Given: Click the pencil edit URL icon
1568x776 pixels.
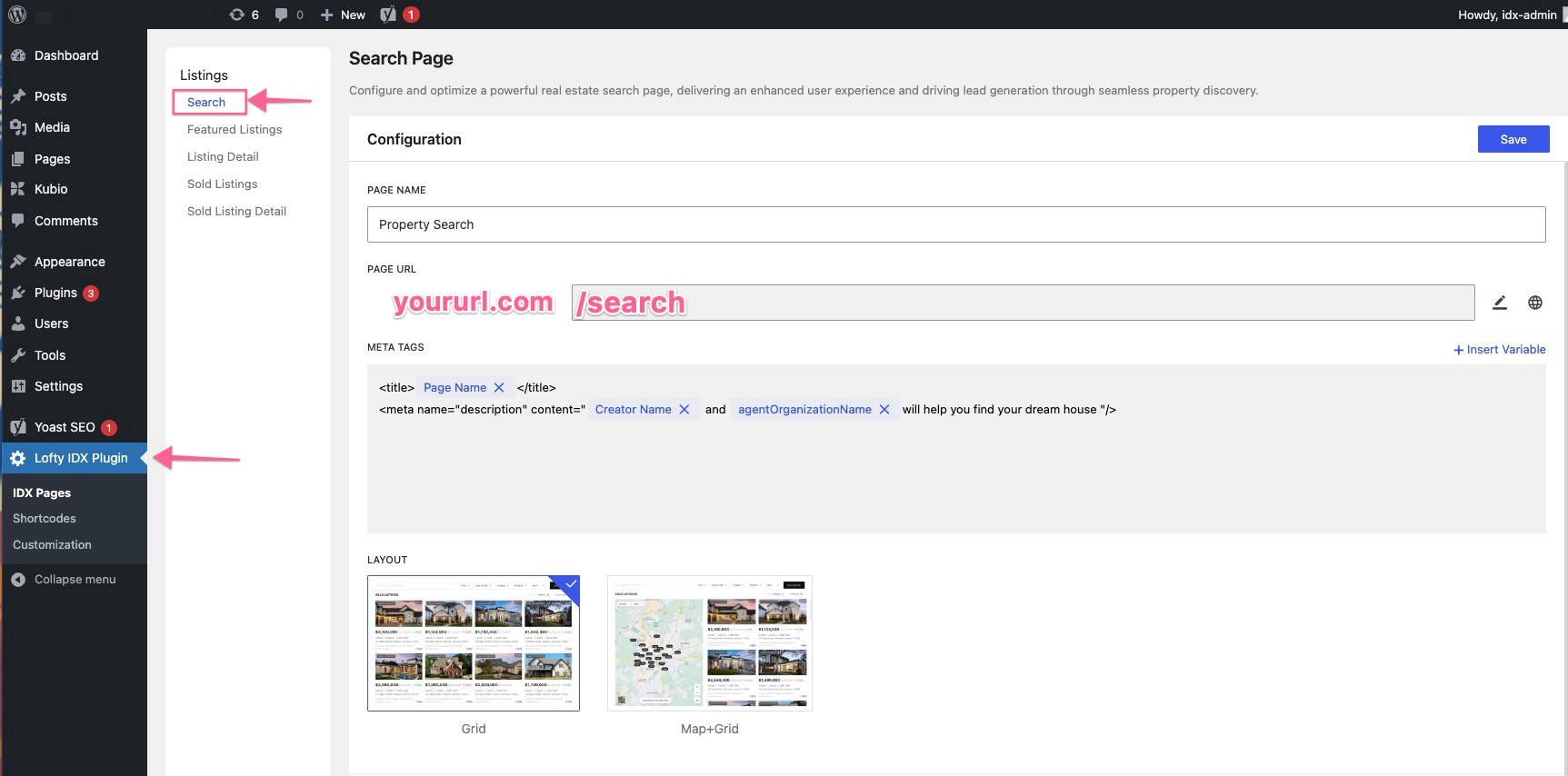Looking at the screenshot, I should point(1500,303).
